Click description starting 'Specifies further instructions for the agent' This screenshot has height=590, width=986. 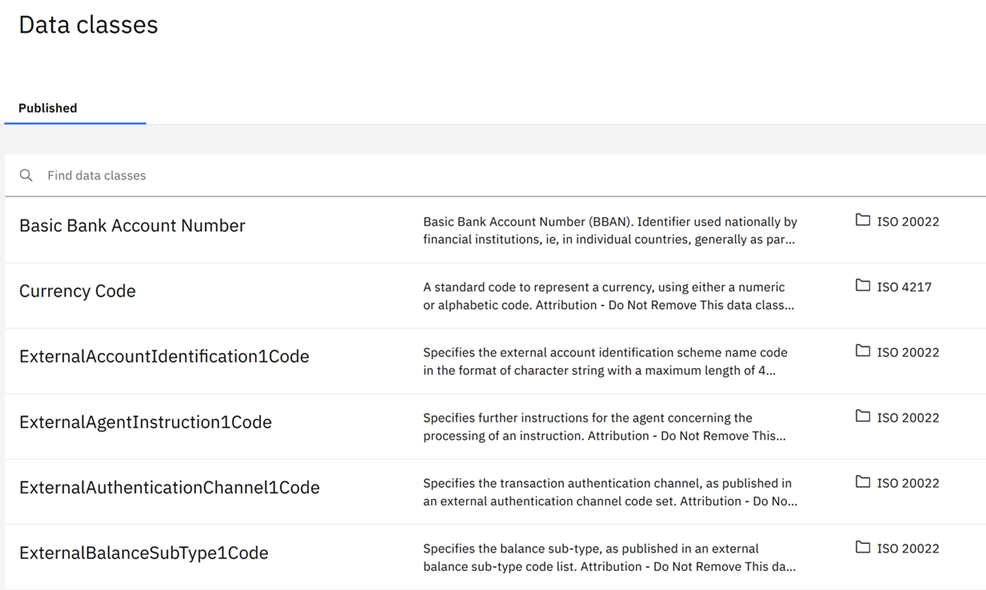604,426
